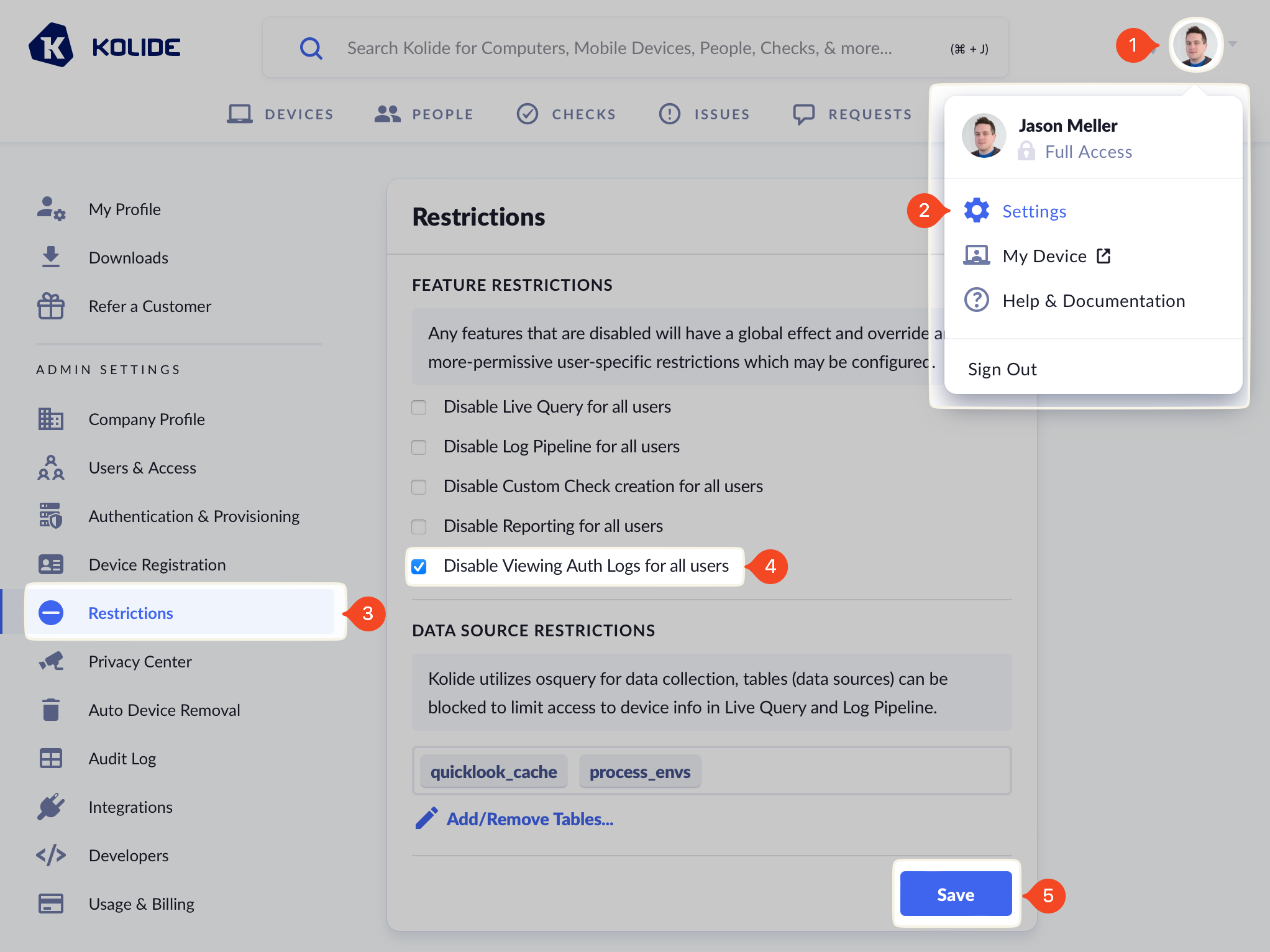Check Disable Reporting for all users
Image resolution: width=1270 pixels, height=952 pixels.
tap(419, 526)
